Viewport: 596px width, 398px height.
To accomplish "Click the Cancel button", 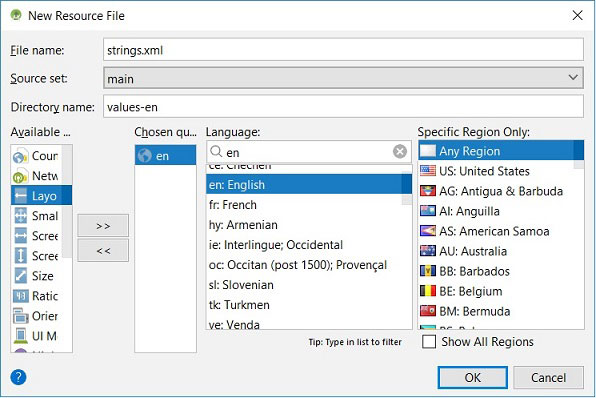I will tap(548, 377).
